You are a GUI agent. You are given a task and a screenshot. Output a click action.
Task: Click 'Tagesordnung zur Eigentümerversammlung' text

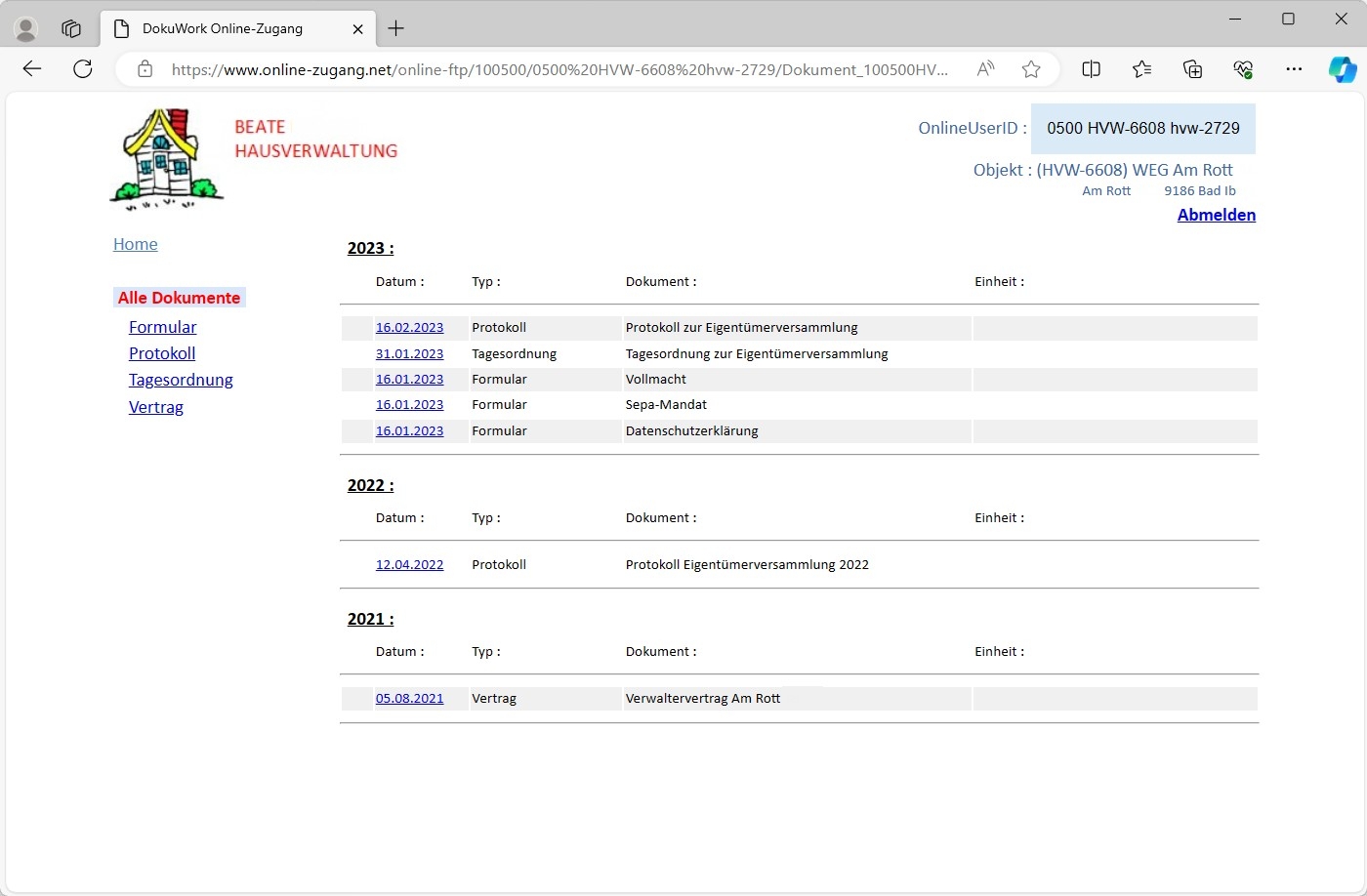(x=757, y=353)
